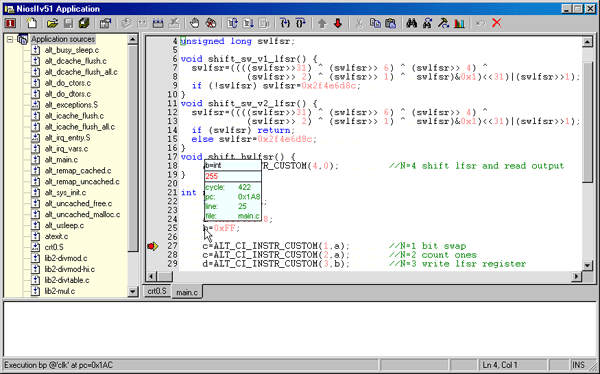Click the undo arrow icon
Screen dimensions: 600x374
point(481,23)
